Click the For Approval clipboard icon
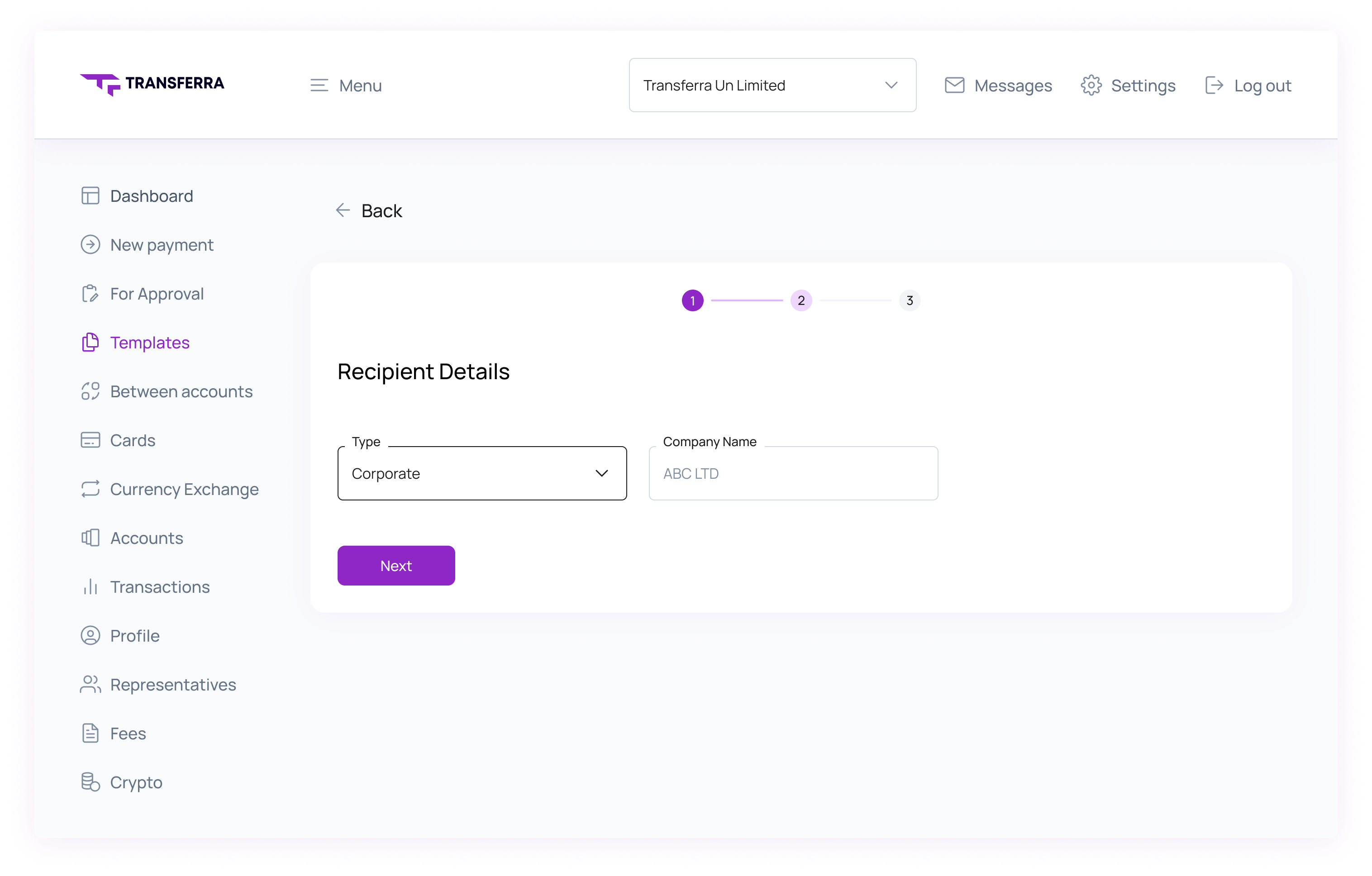This screenshot has width=1372, height=876. click(x=90, y=294)
